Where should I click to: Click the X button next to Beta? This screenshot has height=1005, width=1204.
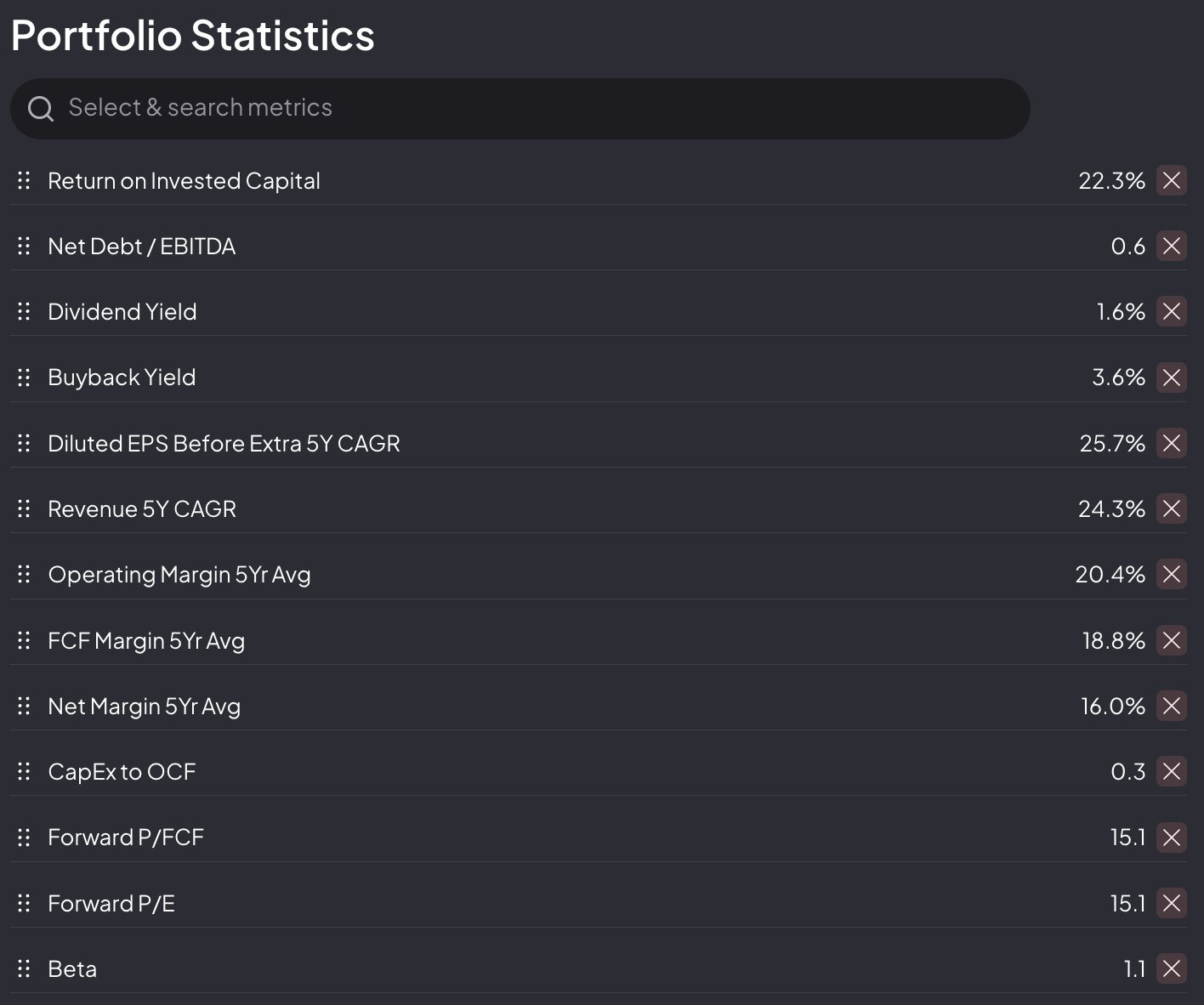1171,968
